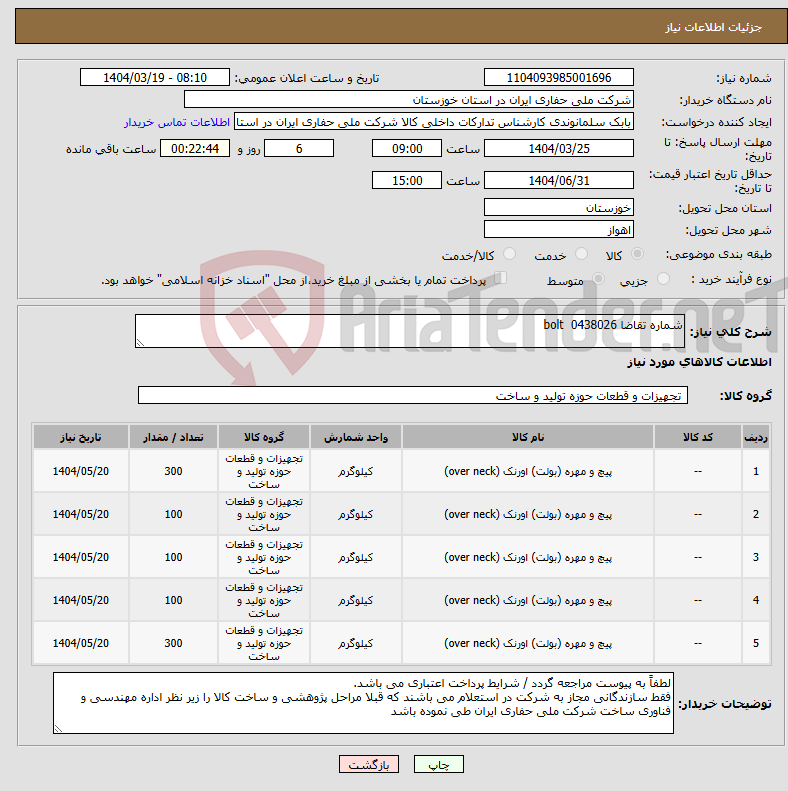The width and height of the screenshot is (788, 791).
Task: Click the remaining days field showing 6
Action: (x=299, y=149)
